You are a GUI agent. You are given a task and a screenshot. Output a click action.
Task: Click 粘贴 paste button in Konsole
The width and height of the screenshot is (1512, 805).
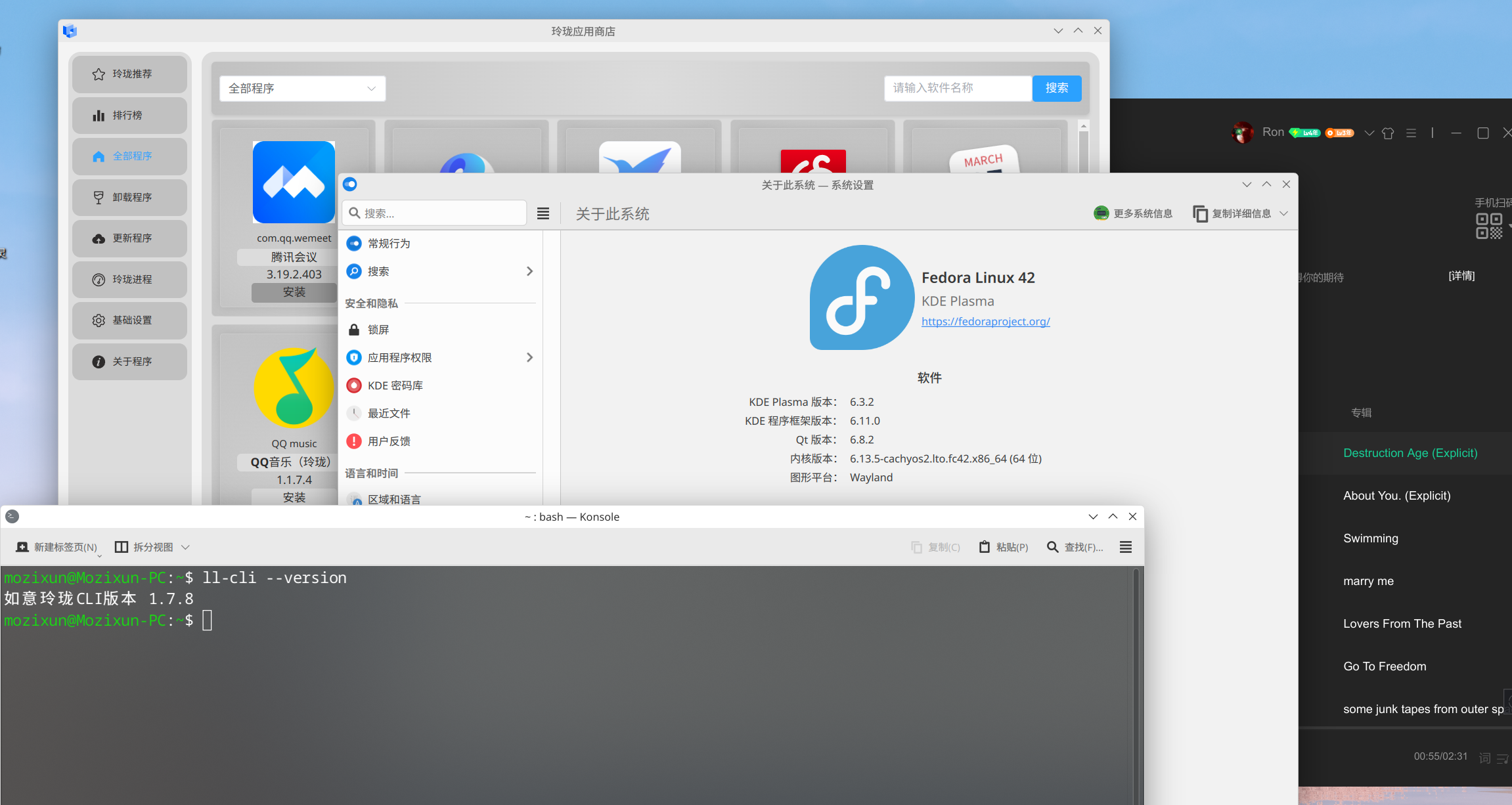(1004, 547)
